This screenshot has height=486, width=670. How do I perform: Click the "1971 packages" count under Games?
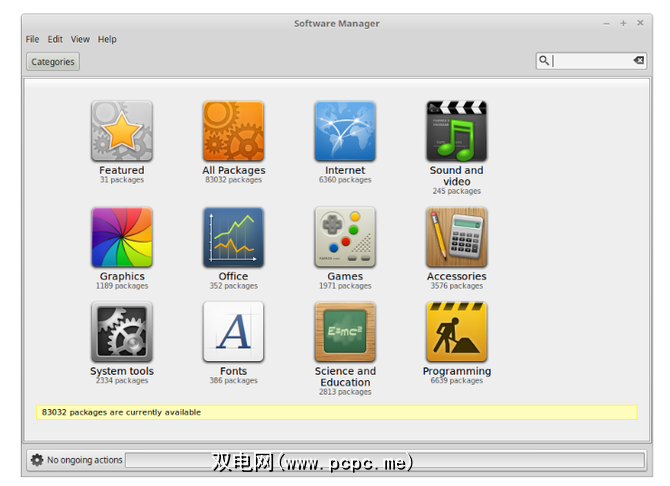(x=345, y=286)
